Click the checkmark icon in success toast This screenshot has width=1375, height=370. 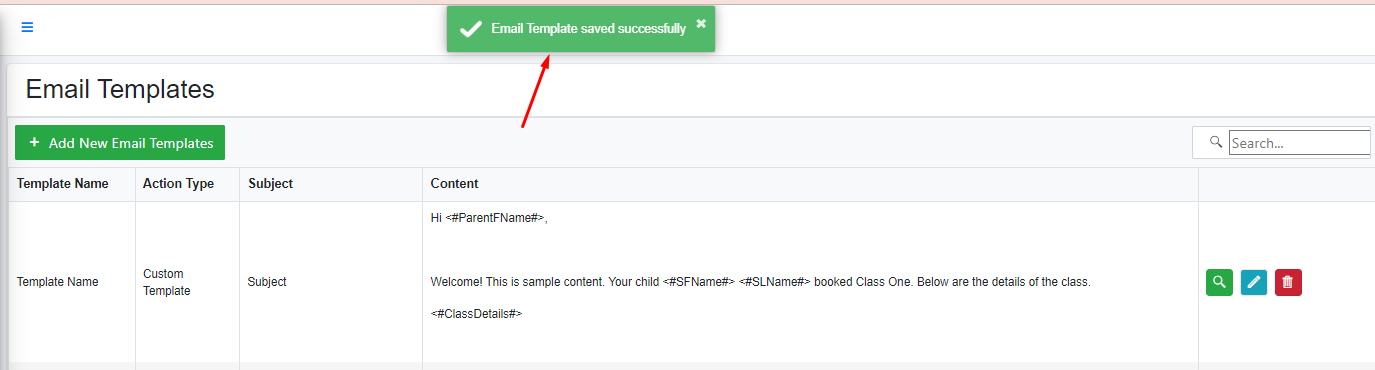471,29
